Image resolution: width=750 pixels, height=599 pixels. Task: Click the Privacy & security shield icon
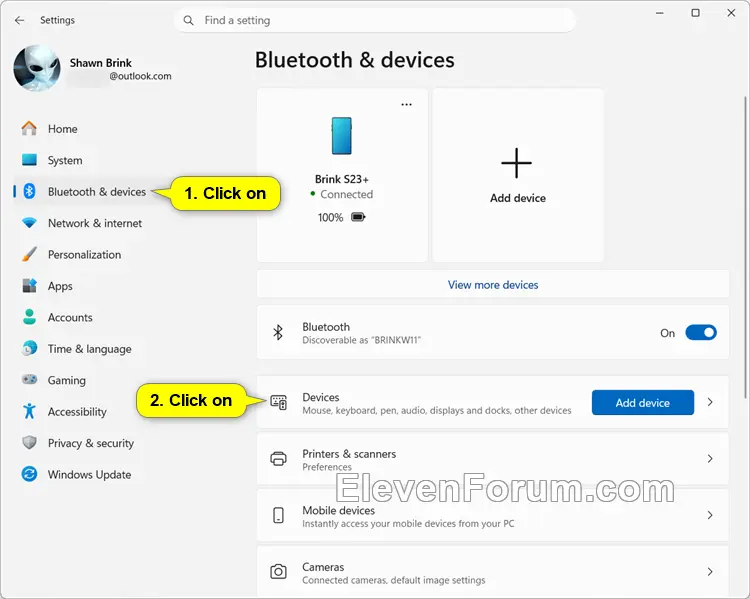(x=29, y=443)
